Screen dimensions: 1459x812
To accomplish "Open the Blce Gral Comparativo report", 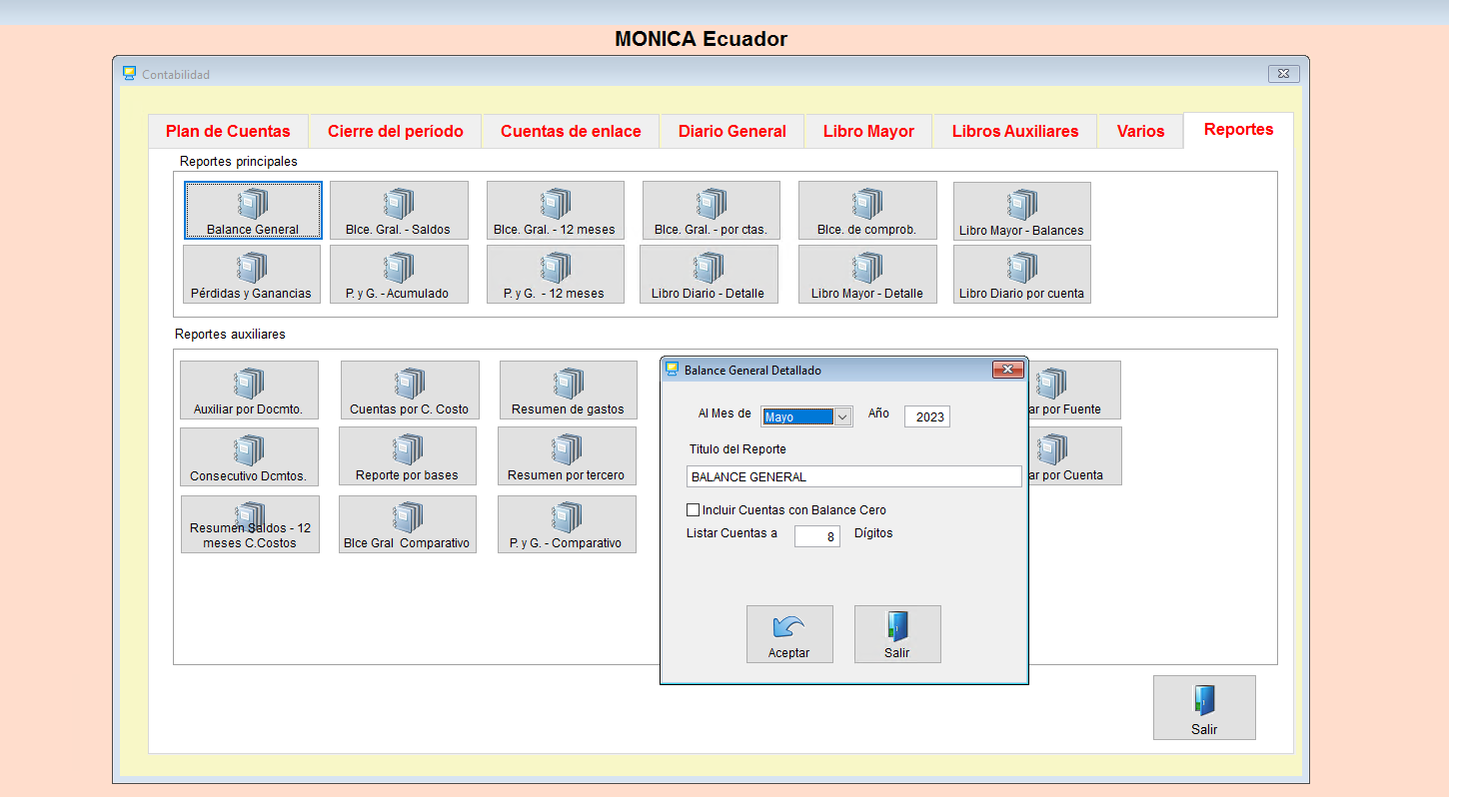I will point(408,524).
